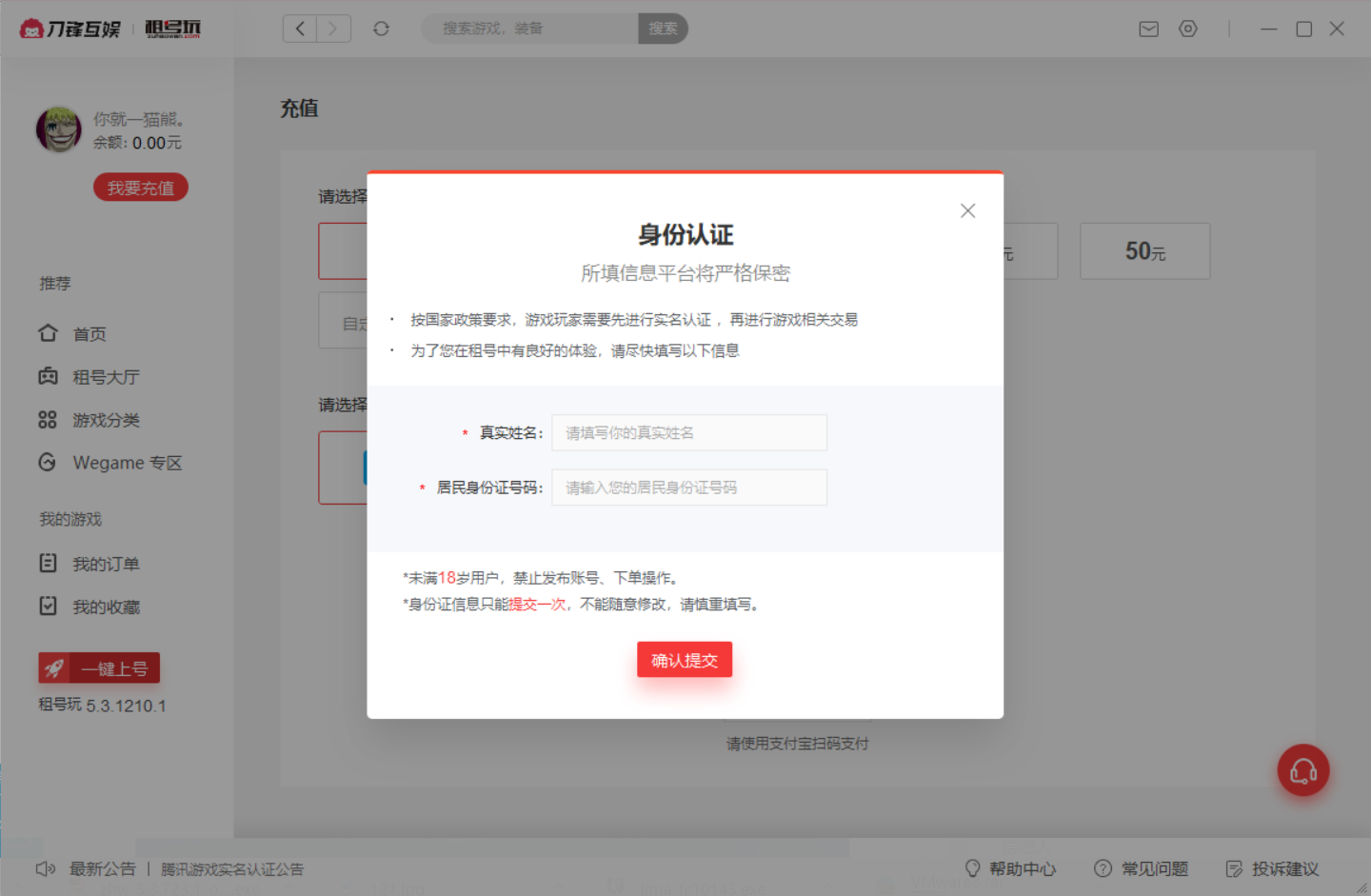This screenshot has width=1371, height=896.
Task: Click the 真实姓名 real name input field
Action: point(688,432)
